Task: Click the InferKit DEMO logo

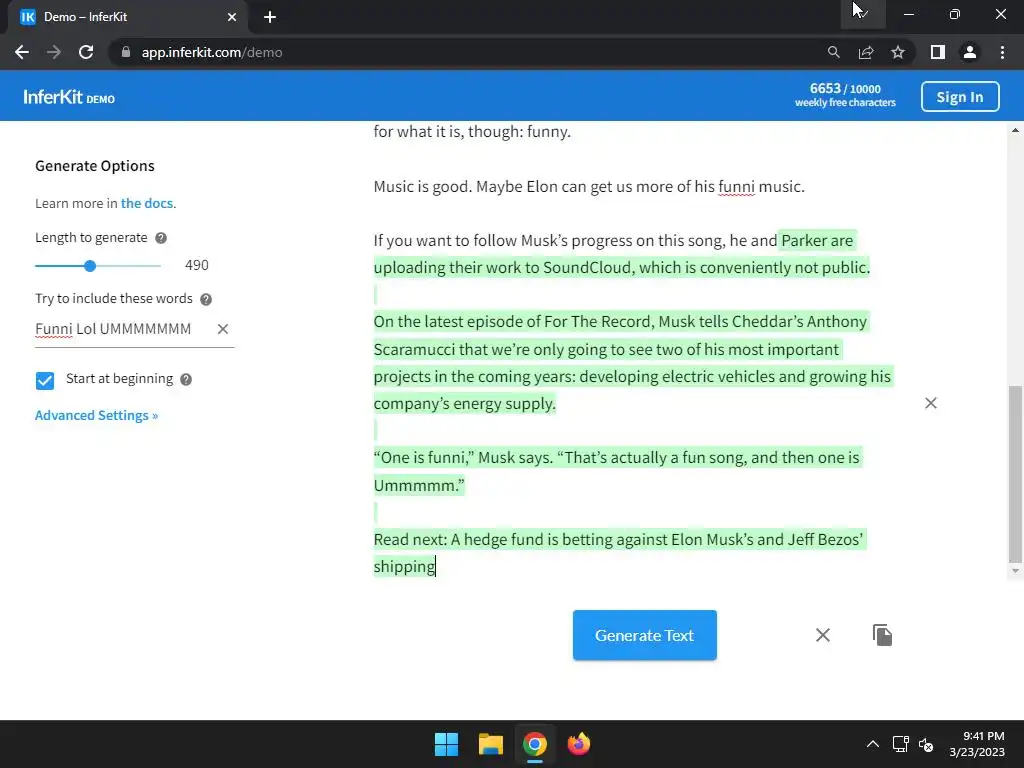Action: click(x=69, y=97)
